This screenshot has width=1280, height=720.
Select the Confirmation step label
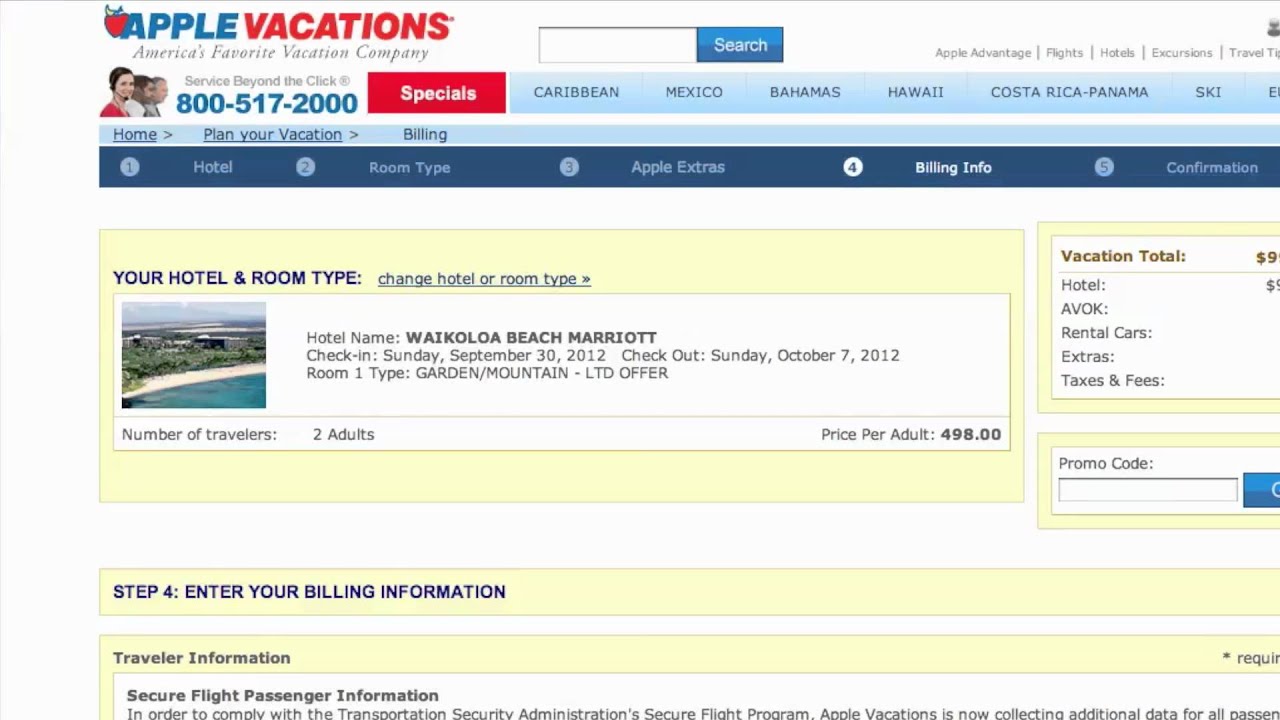(x=1212, y=167)
